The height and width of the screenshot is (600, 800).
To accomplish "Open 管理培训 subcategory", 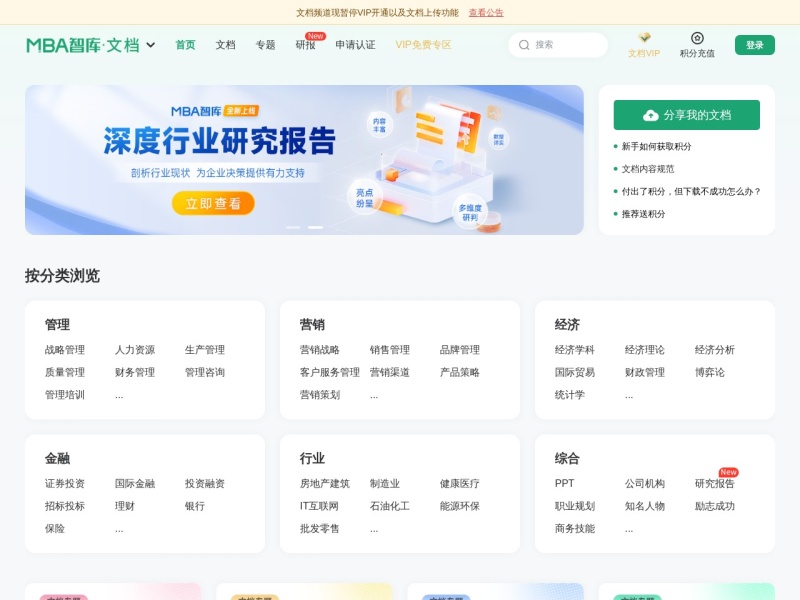I will pos(65,394).
